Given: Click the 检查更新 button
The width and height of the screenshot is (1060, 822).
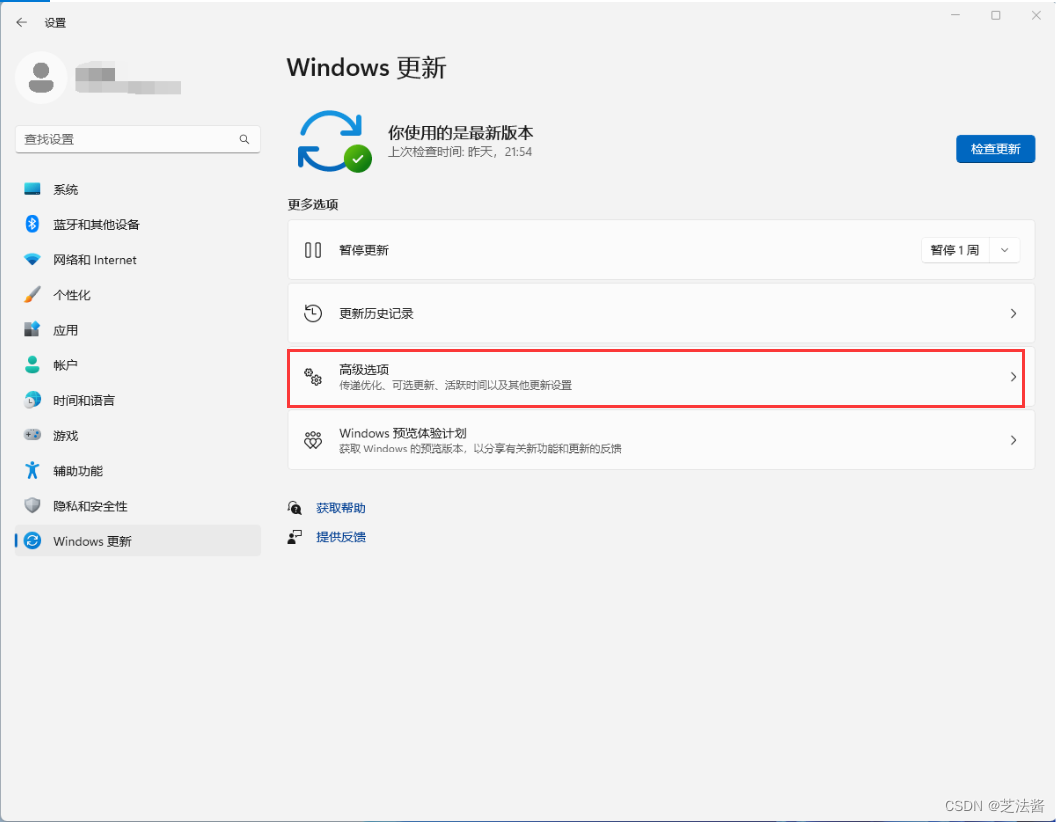Looking at the screenshot, I should pos(995,149).
